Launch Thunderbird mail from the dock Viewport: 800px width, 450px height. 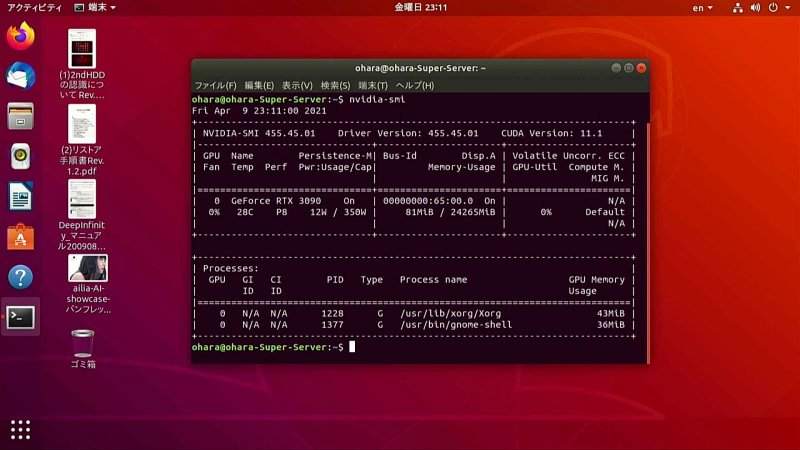point(20,76)
